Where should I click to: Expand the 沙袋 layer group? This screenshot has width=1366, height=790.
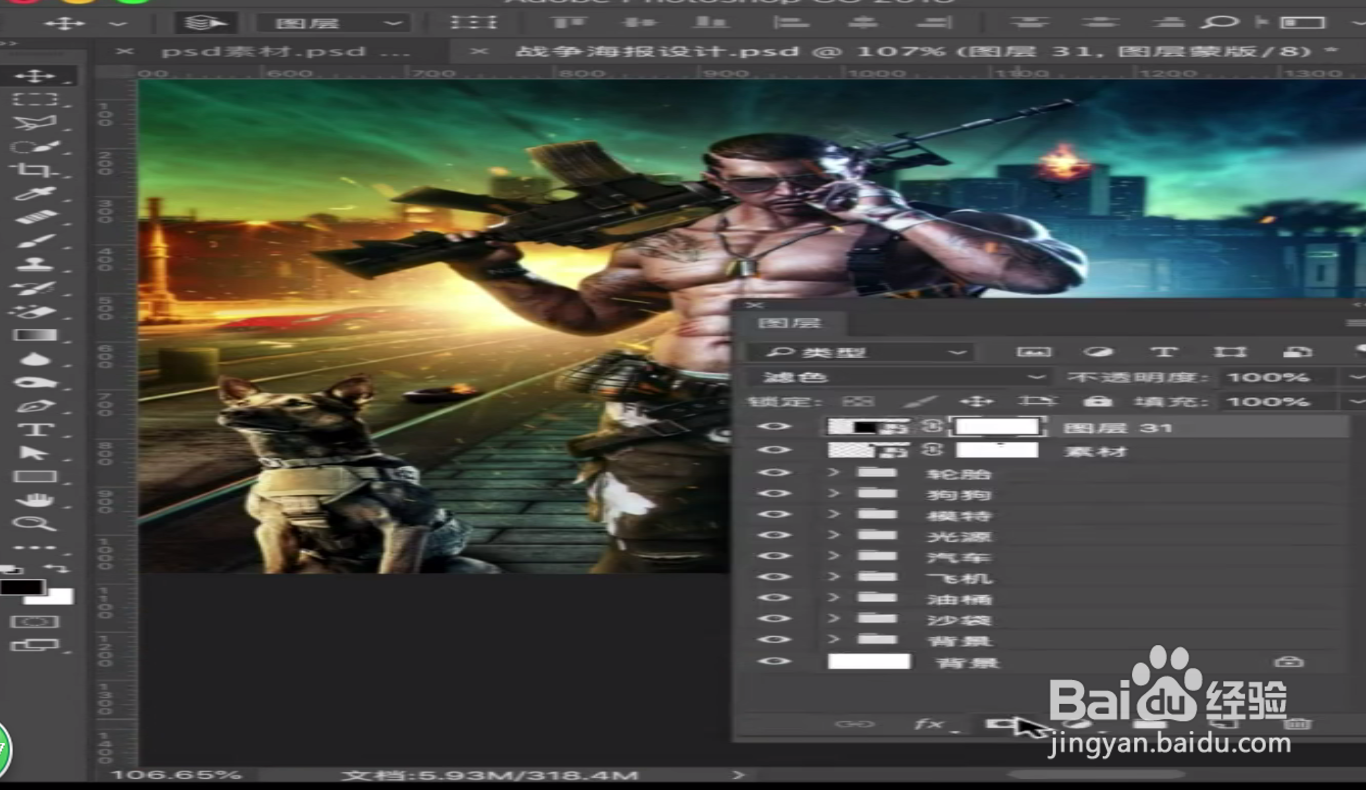(834, 620)
